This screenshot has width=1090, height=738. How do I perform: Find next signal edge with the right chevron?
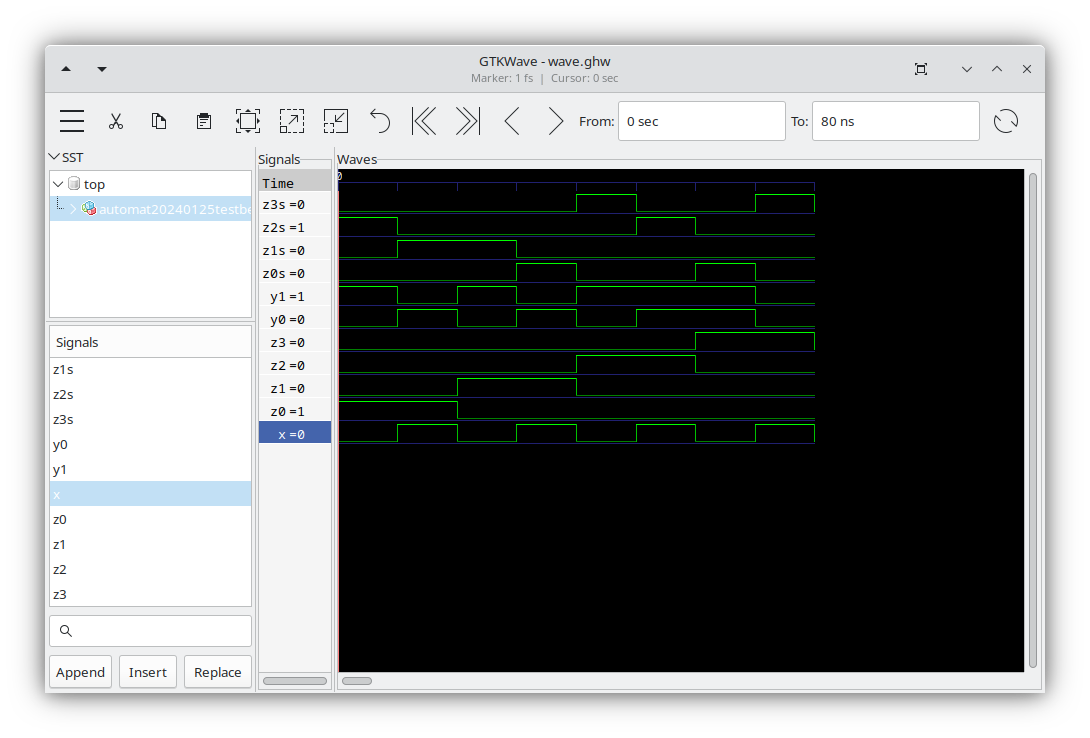(x=554, y=120)
